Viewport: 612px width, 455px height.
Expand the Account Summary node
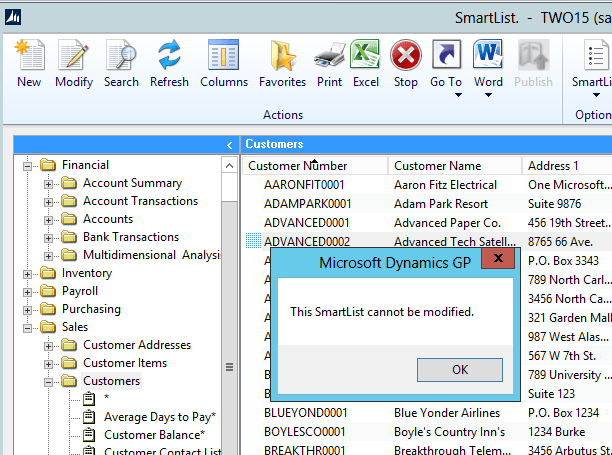coord(48,184)
